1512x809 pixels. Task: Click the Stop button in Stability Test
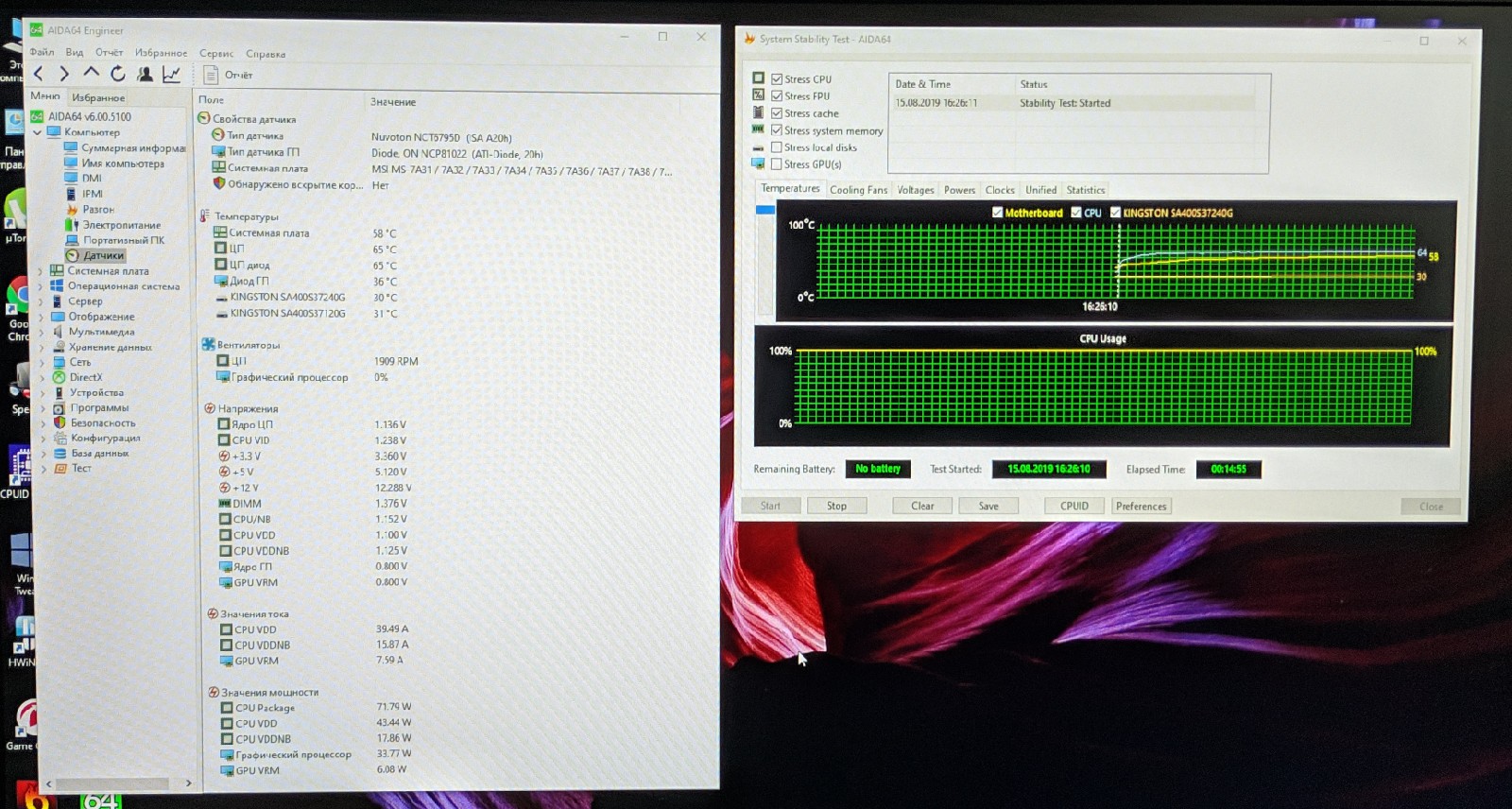click(x=836, y=506)
